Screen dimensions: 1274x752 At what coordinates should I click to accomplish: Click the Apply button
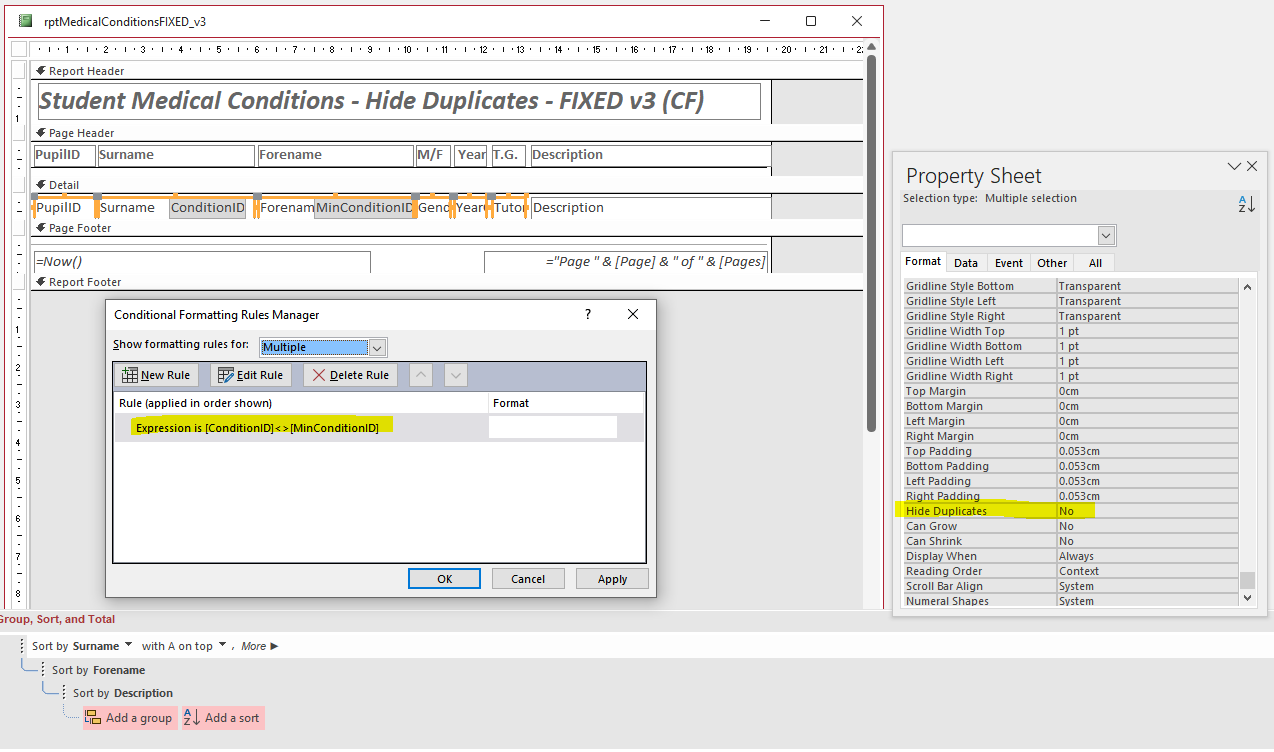pos(612,579)
